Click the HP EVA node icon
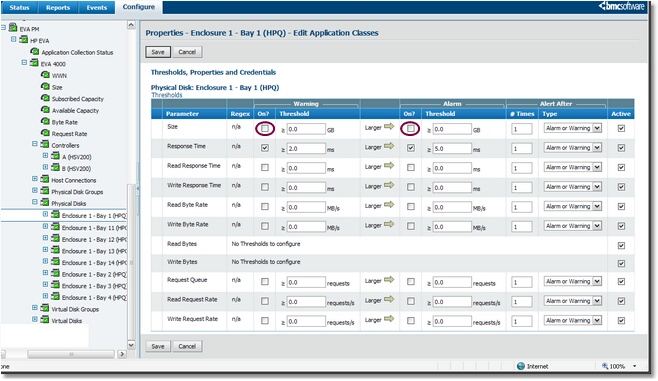 (x=24, y=40)
